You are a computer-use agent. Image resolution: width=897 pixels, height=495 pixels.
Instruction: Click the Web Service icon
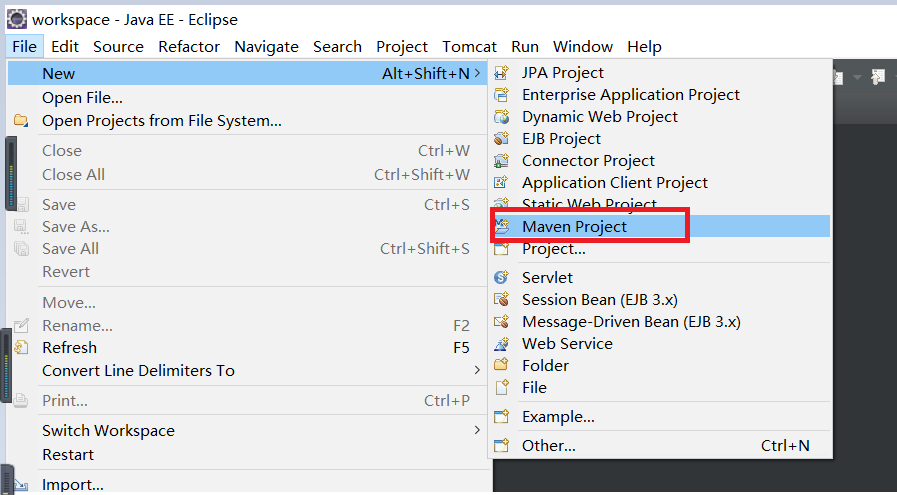point(502,343)
